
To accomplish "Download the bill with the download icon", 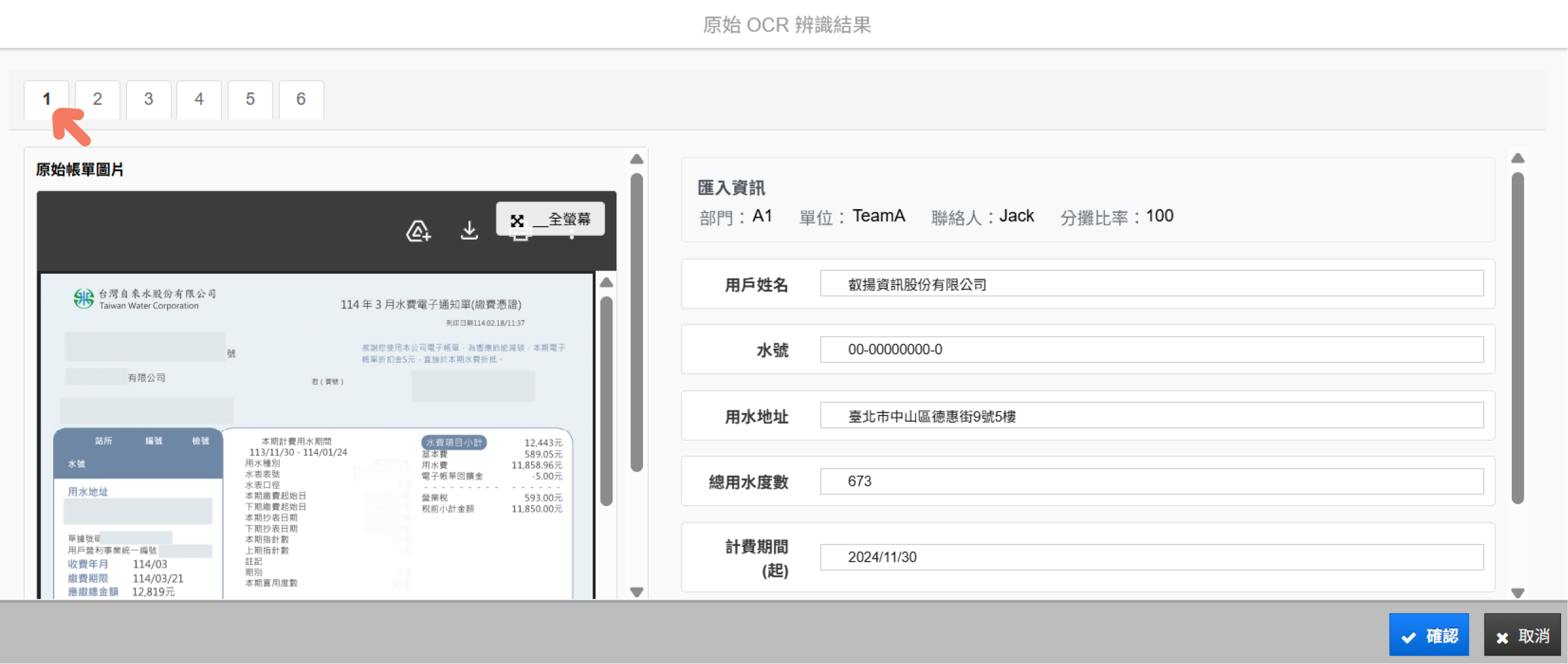I will tap(469, 231).
